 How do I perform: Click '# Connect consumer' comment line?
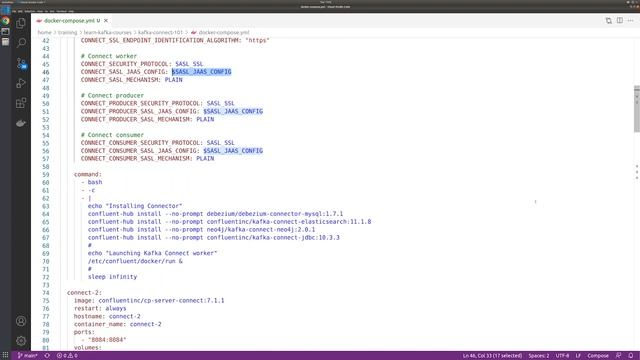(112, 135)
